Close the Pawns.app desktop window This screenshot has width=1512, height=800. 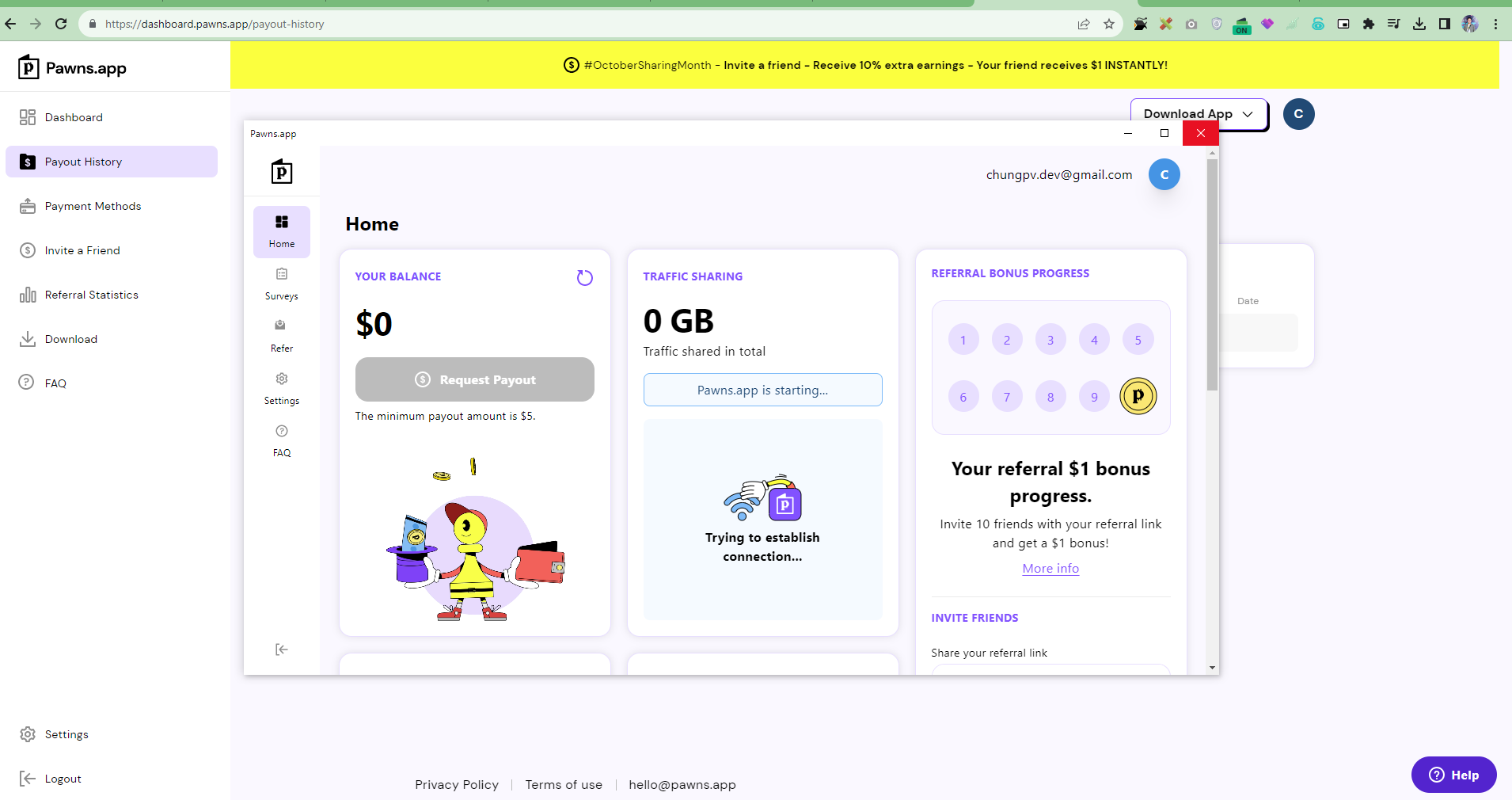coord(1201,133)
